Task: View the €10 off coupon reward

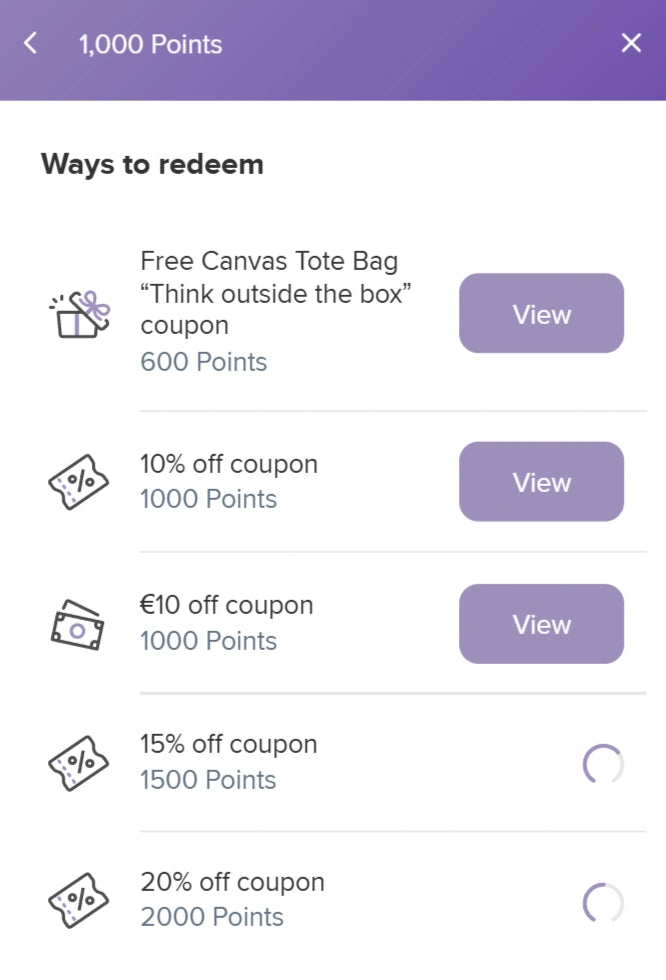Action: [x=541, y=624]
